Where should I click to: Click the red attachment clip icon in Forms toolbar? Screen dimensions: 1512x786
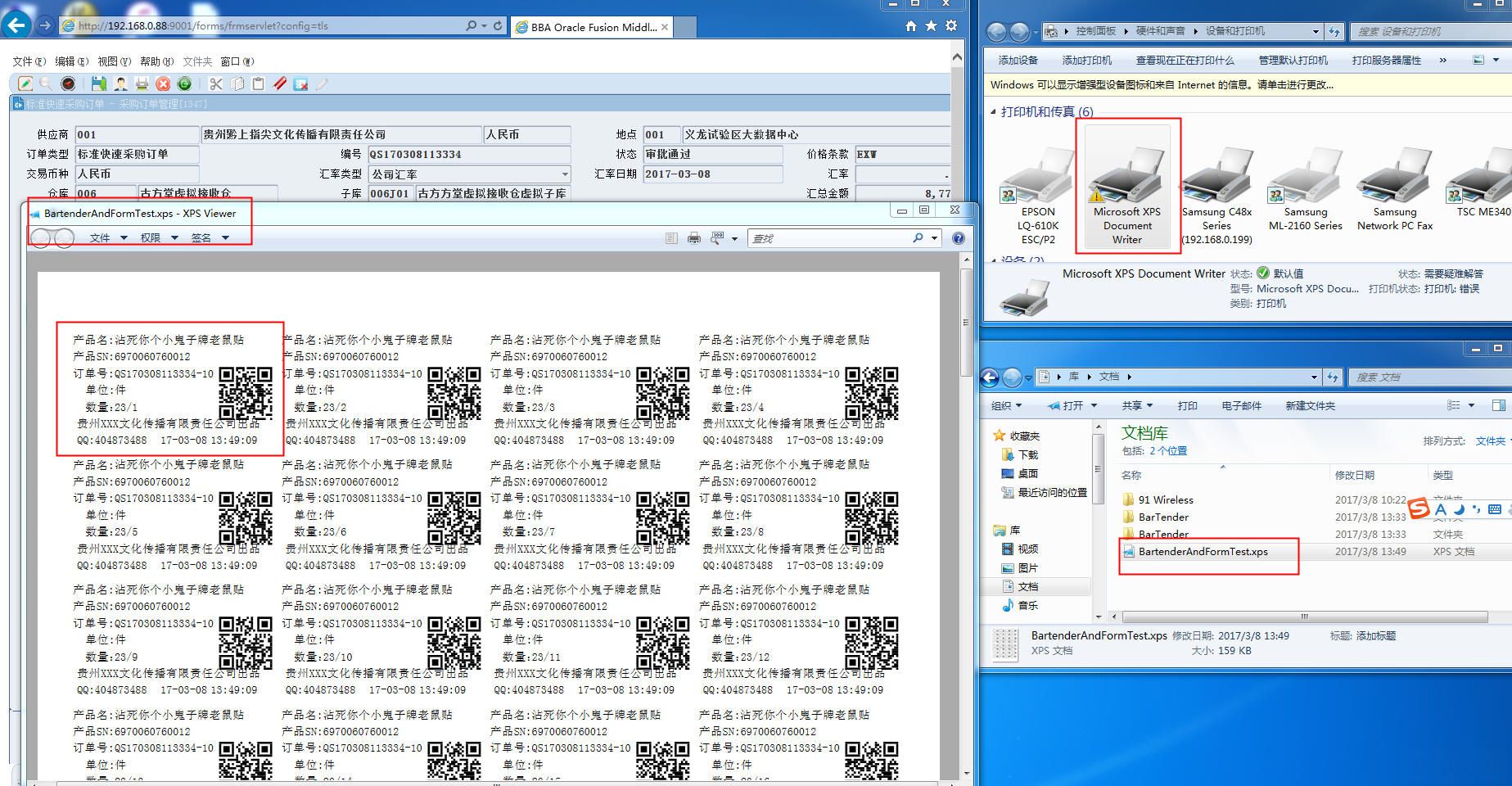pos(279,84)
